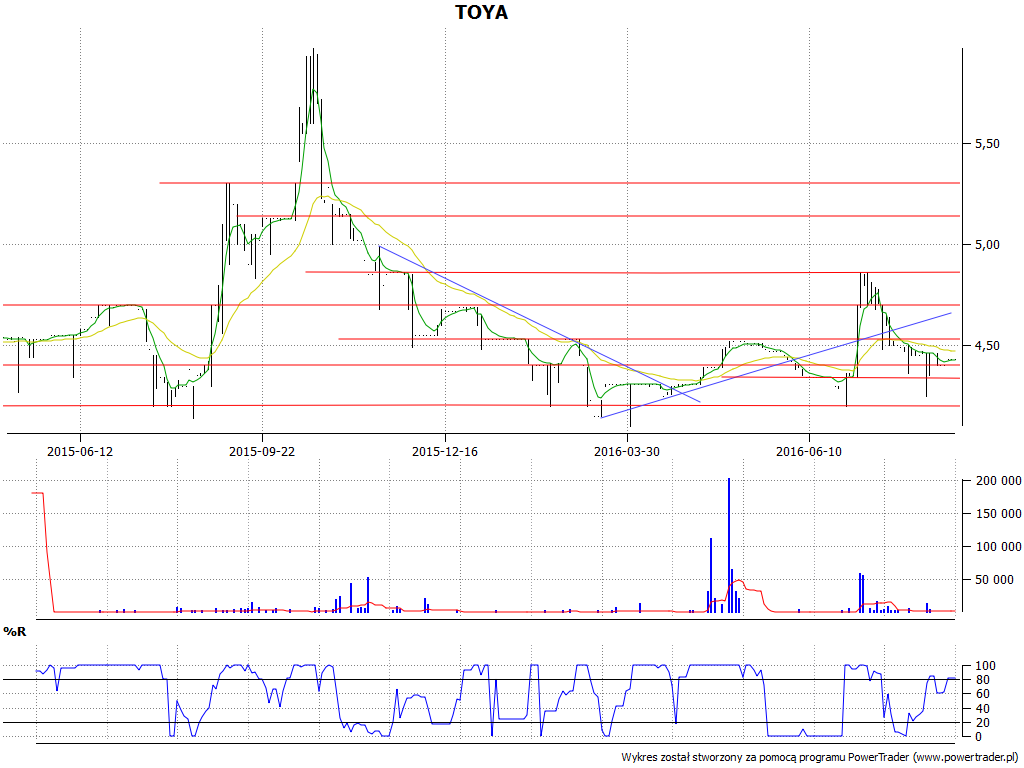
Task: Select the 2016-06-10 date label
Action: 809,451
